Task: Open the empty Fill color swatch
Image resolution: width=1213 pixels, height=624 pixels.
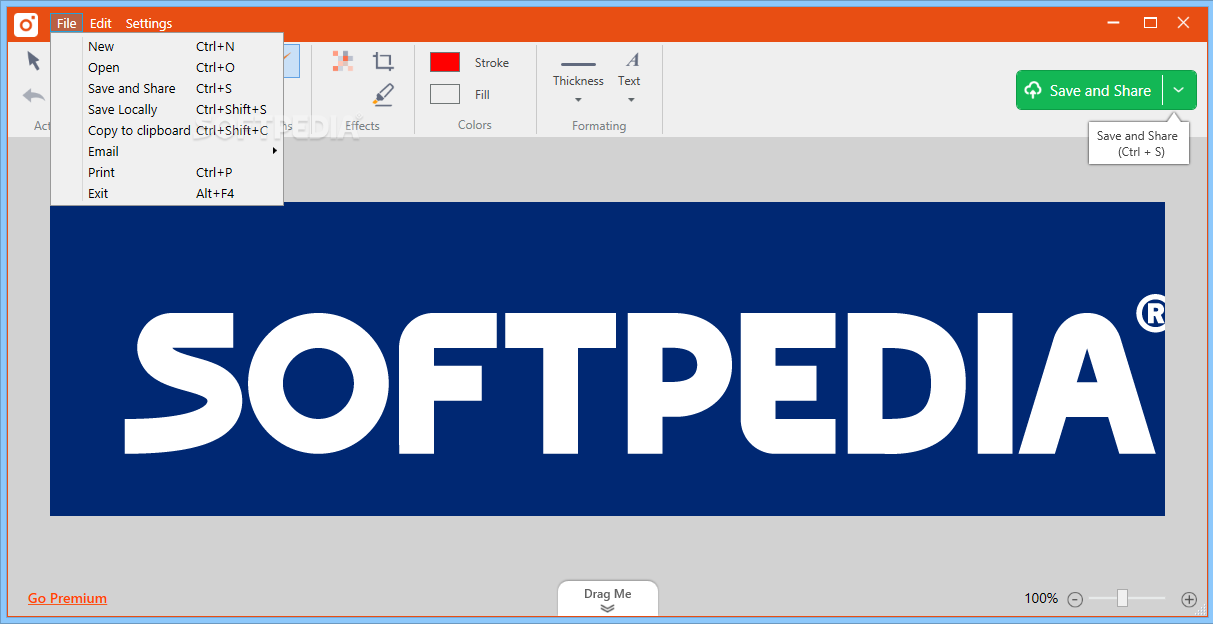Action: point(445,94)
